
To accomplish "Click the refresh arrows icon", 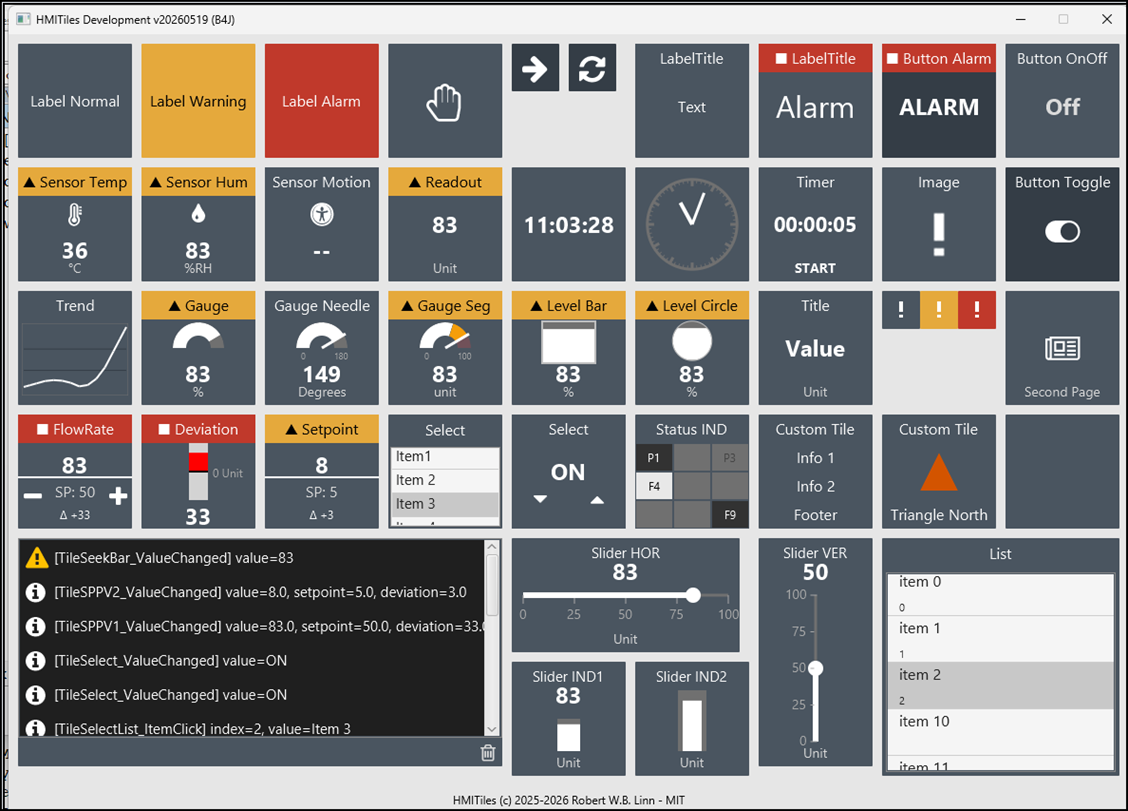I will (x=592, y=68).
